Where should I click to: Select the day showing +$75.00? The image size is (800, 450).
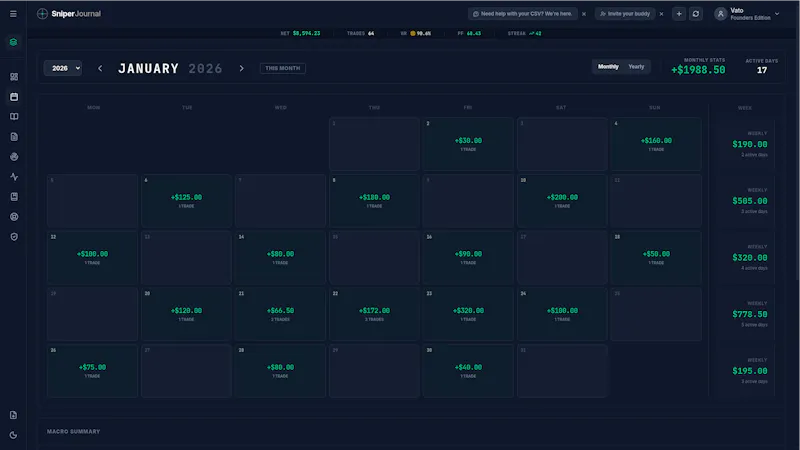[x=92, y=370]
